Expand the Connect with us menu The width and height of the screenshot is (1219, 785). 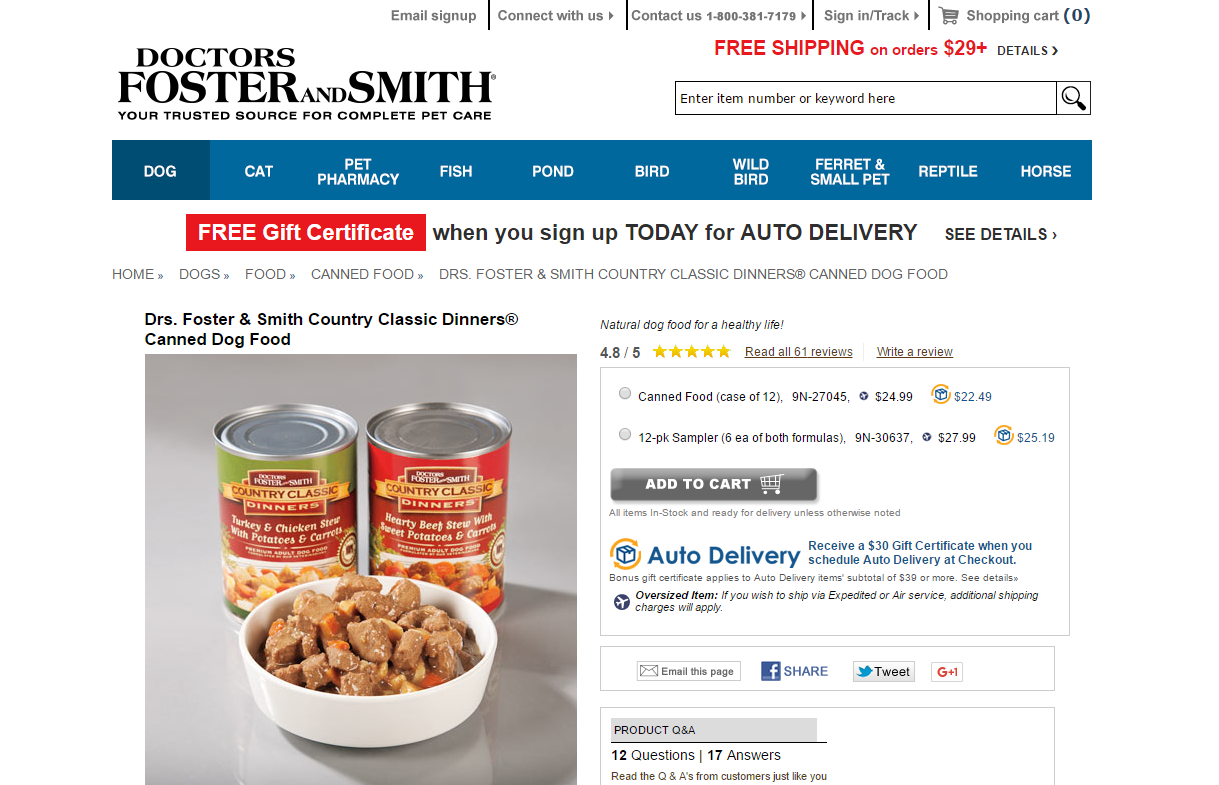coord(556,15)
